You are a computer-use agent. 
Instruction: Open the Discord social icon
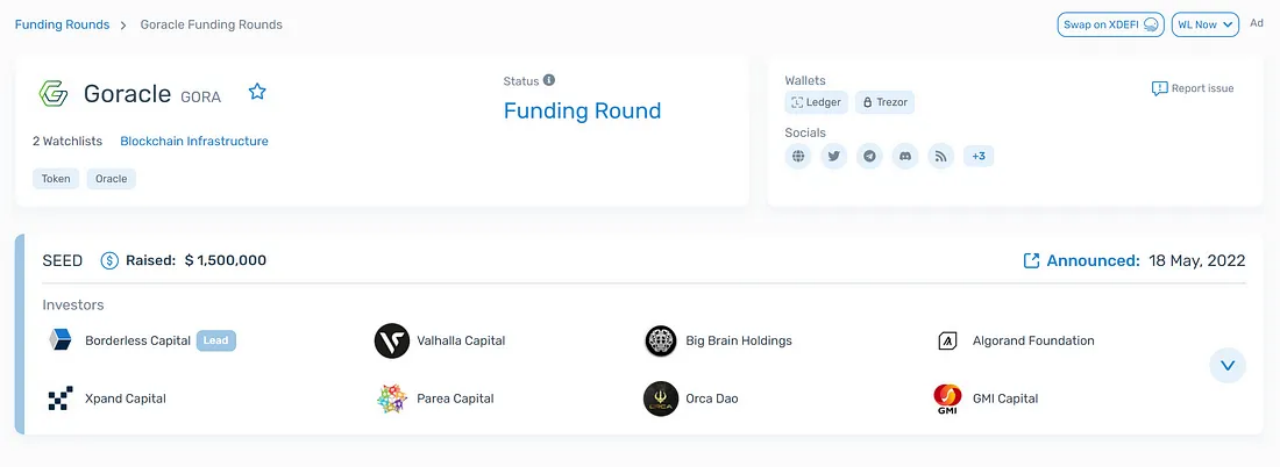(905, 156)
